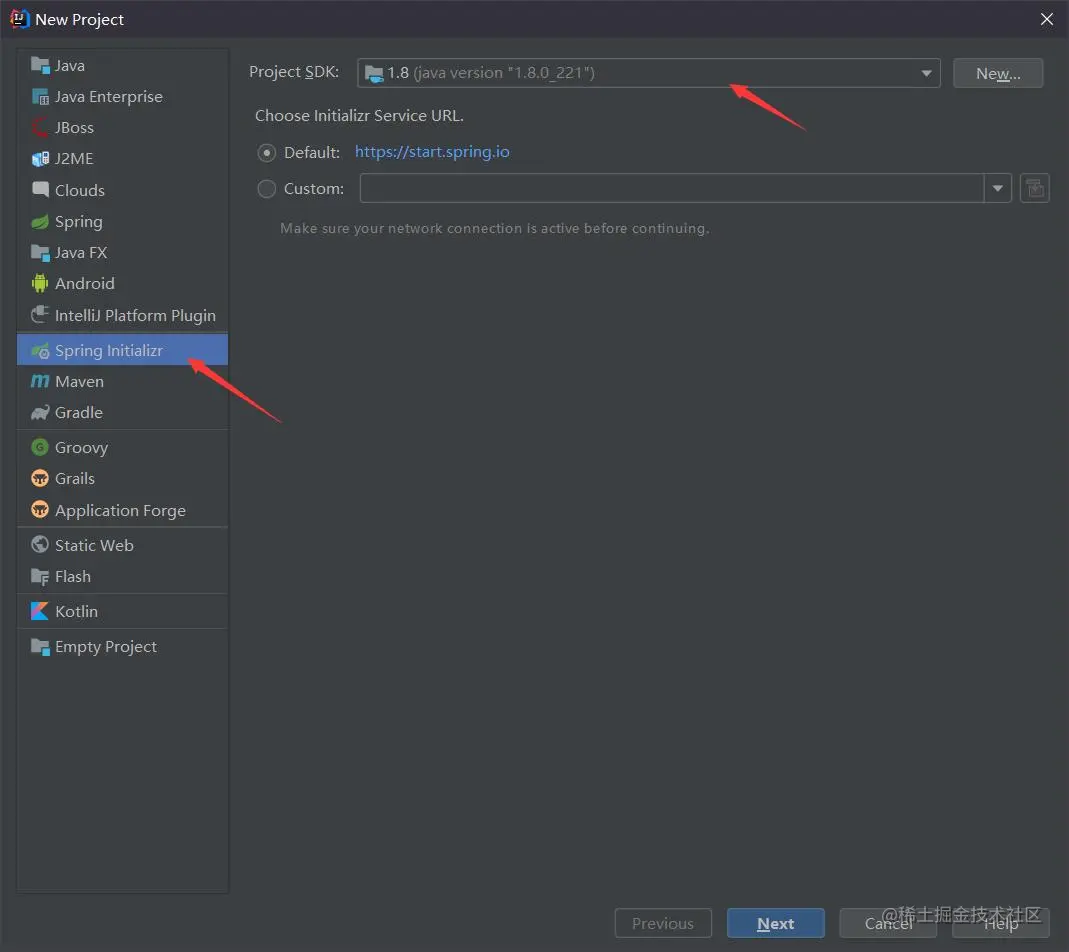Click the J2ME icon
The image size is (1069, 952).
point(40,158)
